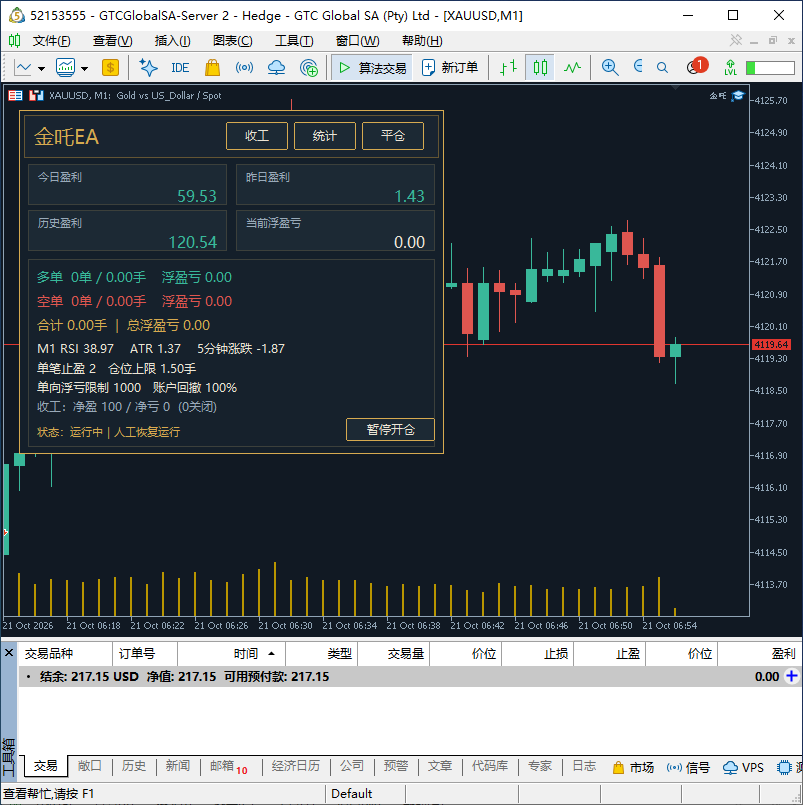Open chart quick trade panel icon
Viewport: 803px width, 805px height.
pos(36,95)
